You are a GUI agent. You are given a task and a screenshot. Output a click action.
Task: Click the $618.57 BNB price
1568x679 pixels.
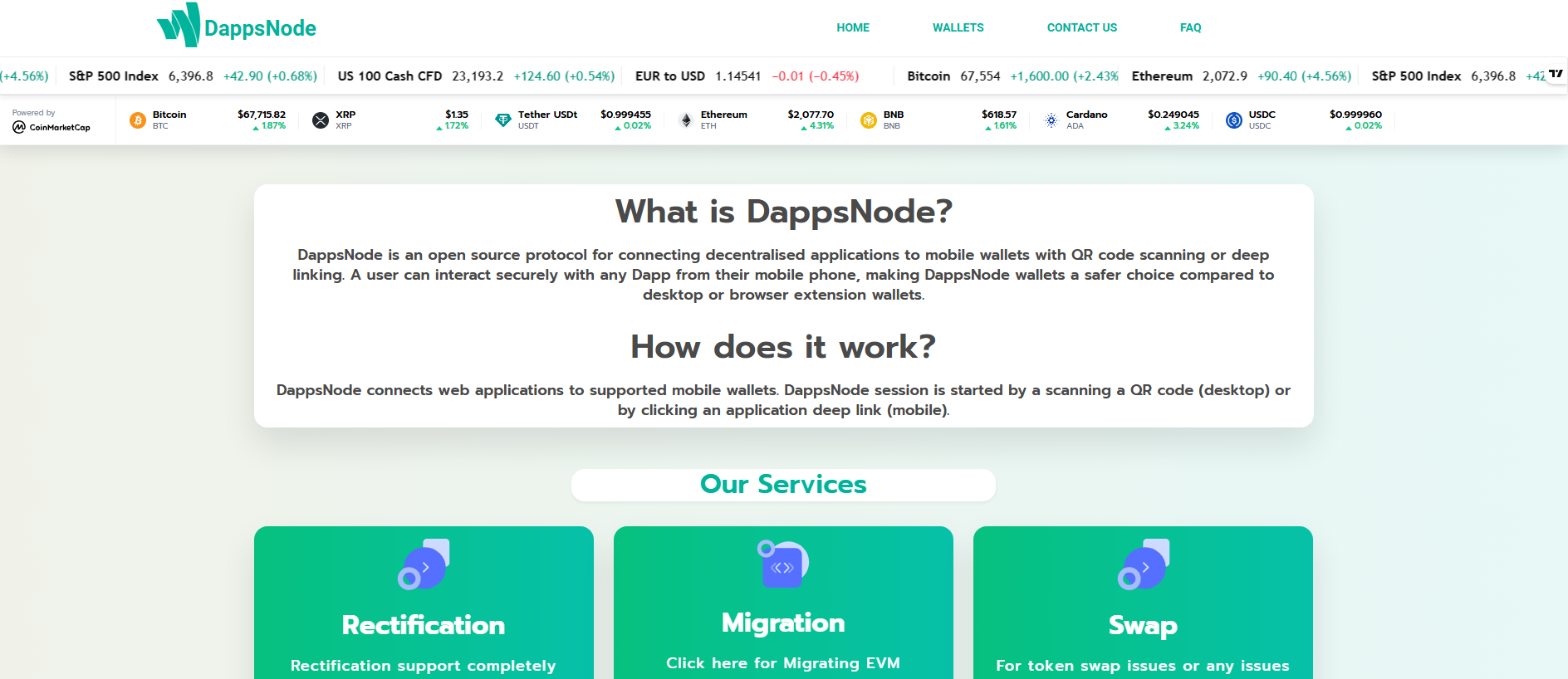(999, 115)
